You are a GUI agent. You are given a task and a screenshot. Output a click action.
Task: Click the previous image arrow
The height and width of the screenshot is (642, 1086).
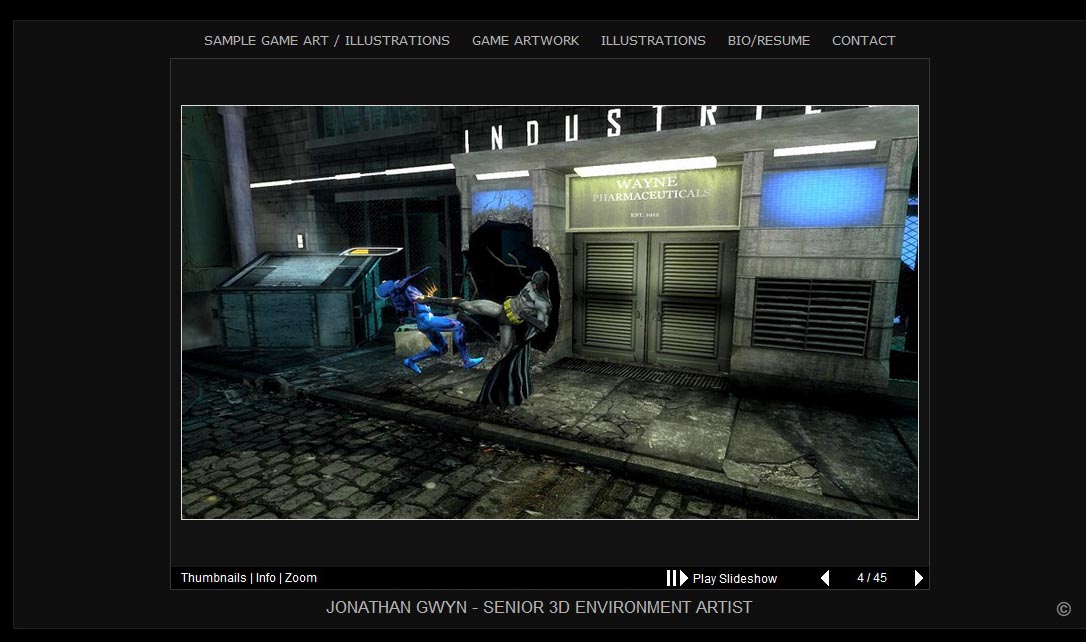point(825,578)
